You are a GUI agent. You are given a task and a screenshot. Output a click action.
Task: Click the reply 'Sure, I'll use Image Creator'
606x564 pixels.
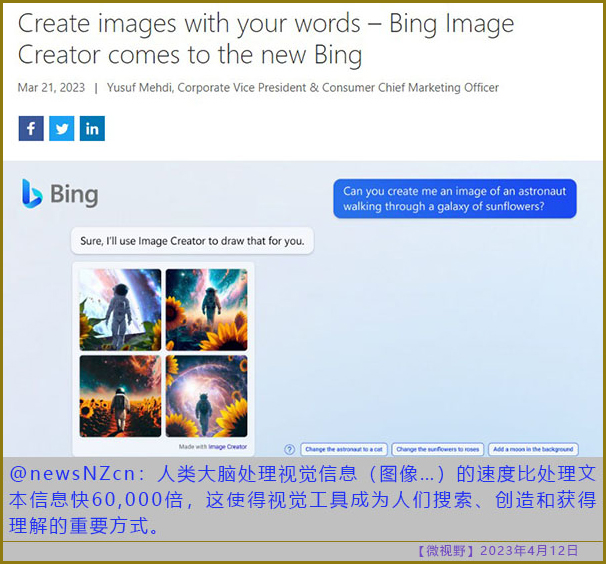192,241
